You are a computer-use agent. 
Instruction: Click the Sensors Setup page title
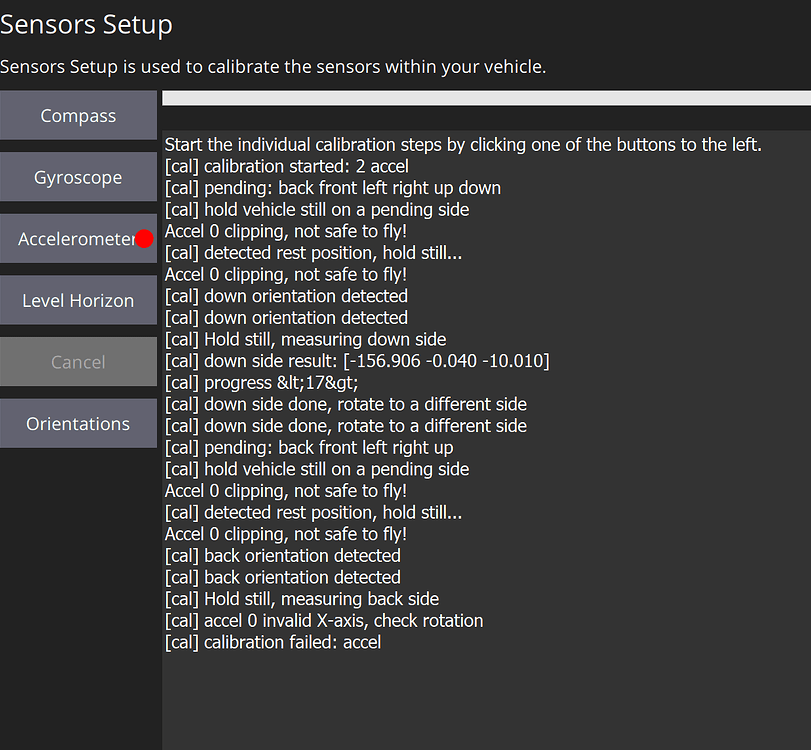[x=86, y=24]
